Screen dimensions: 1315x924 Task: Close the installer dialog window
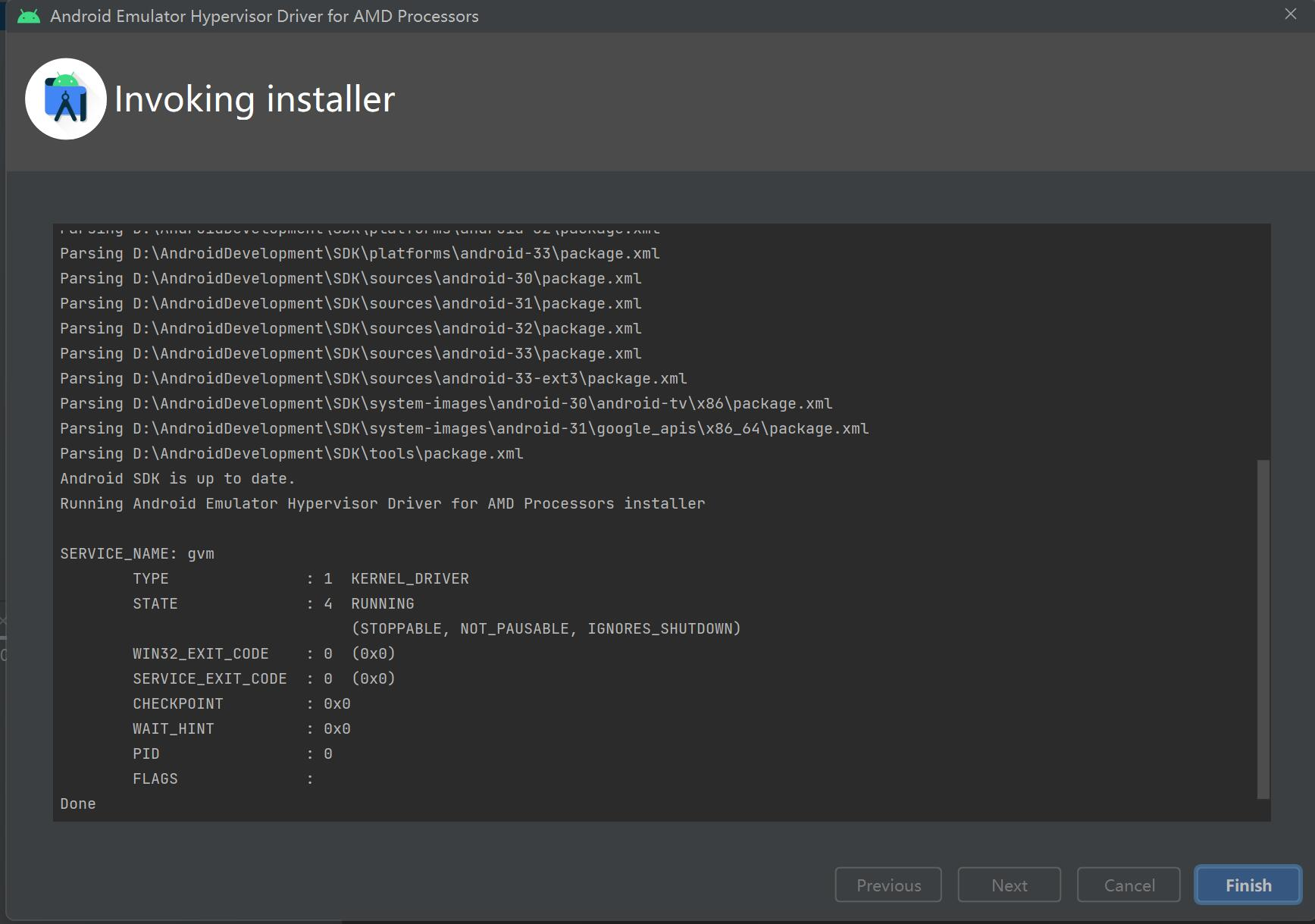1290,14
